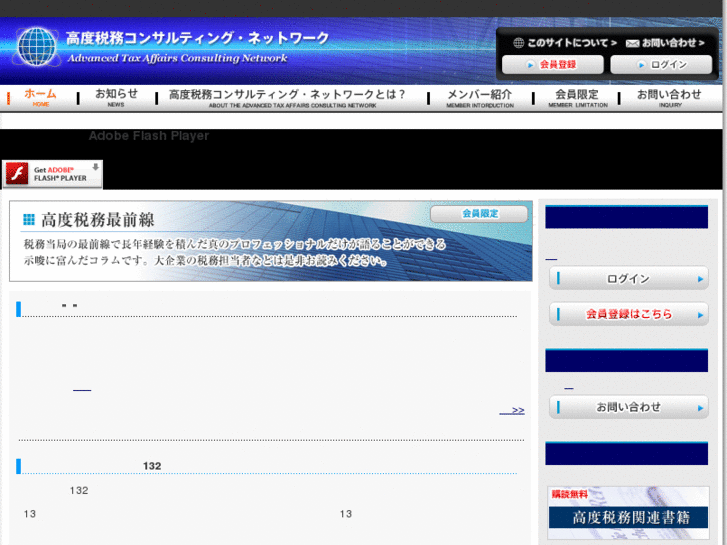Viewport: 727px width, 545px height.
Task: Open the 会員限定 menu item
Action: (577, 98)
